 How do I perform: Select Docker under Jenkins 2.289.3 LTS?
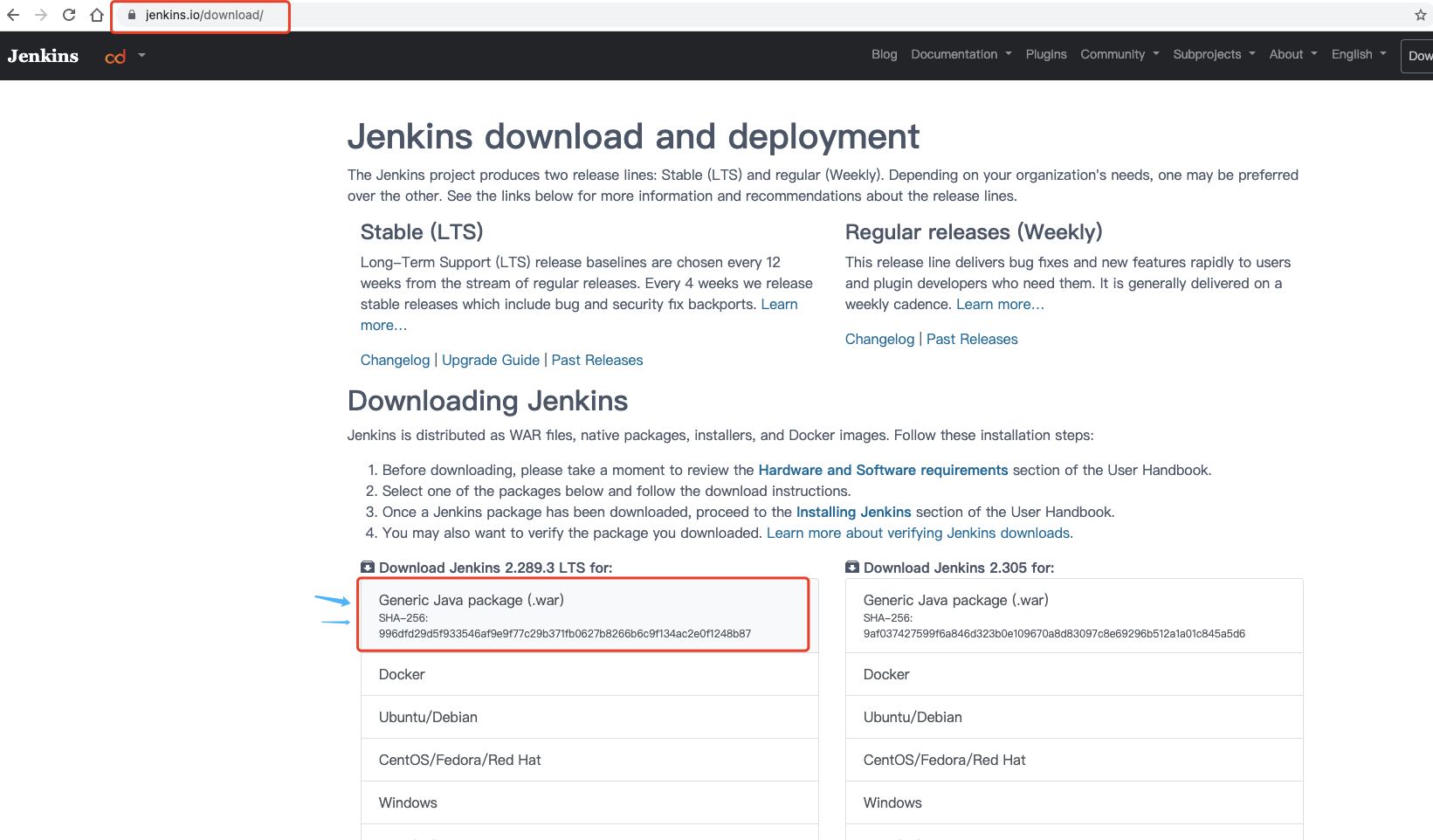589,674
